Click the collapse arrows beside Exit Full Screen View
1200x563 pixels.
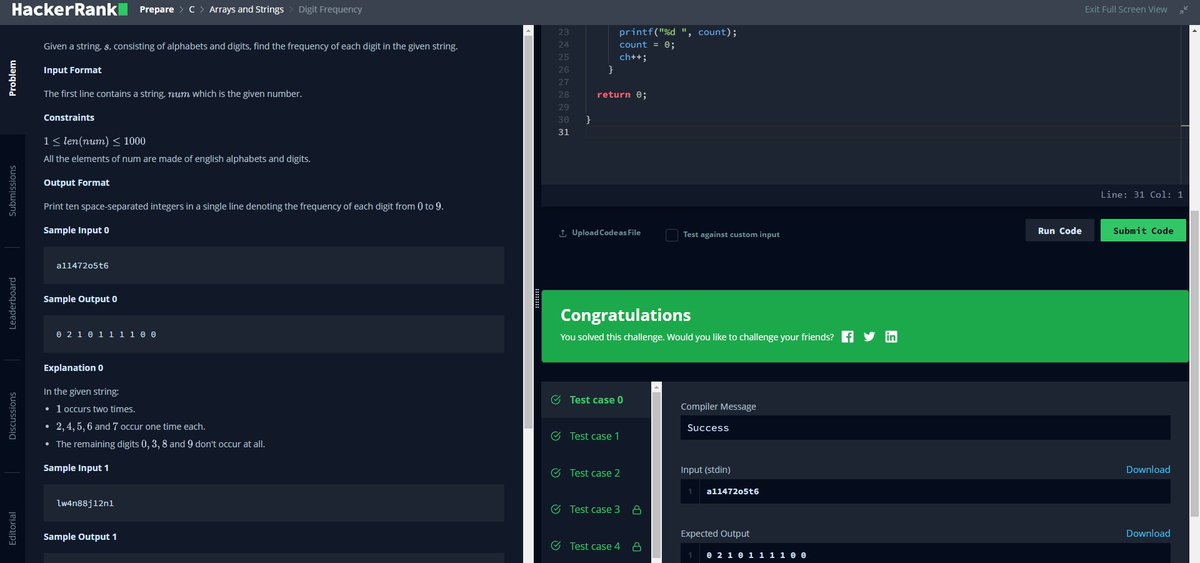pyautogui.click(x=1183, y=9)
